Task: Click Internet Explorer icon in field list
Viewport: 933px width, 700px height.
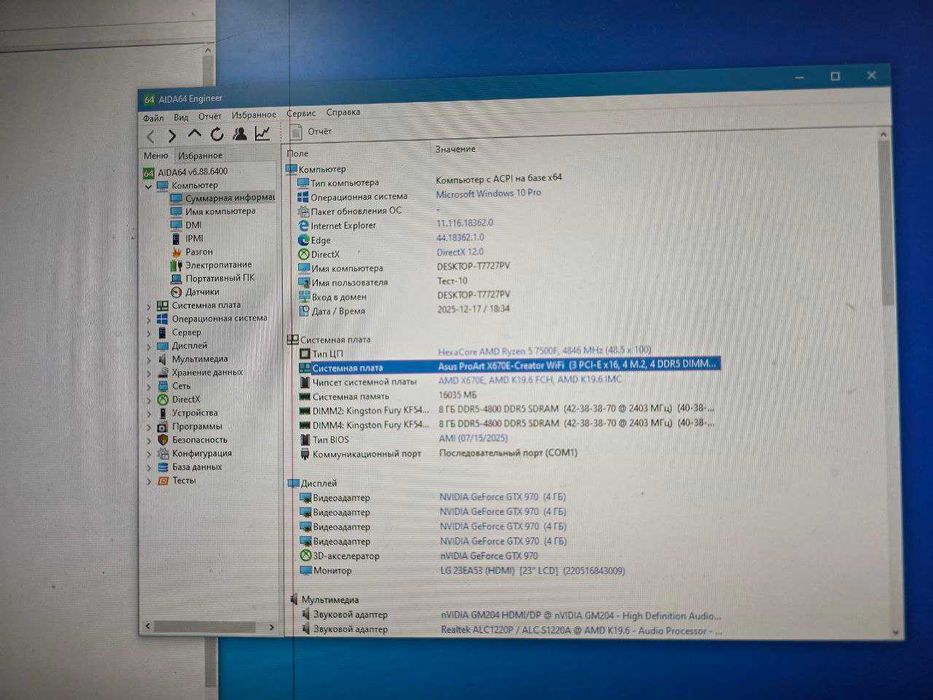Action: coord(303,226)
